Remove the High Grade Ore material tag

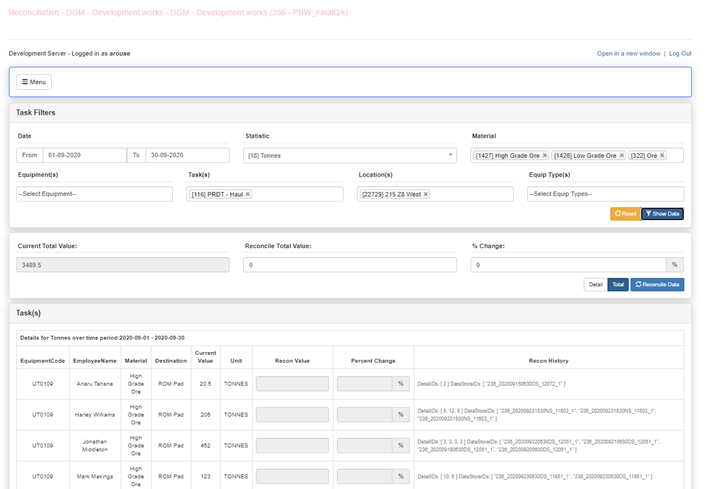[x=545, y=155]
